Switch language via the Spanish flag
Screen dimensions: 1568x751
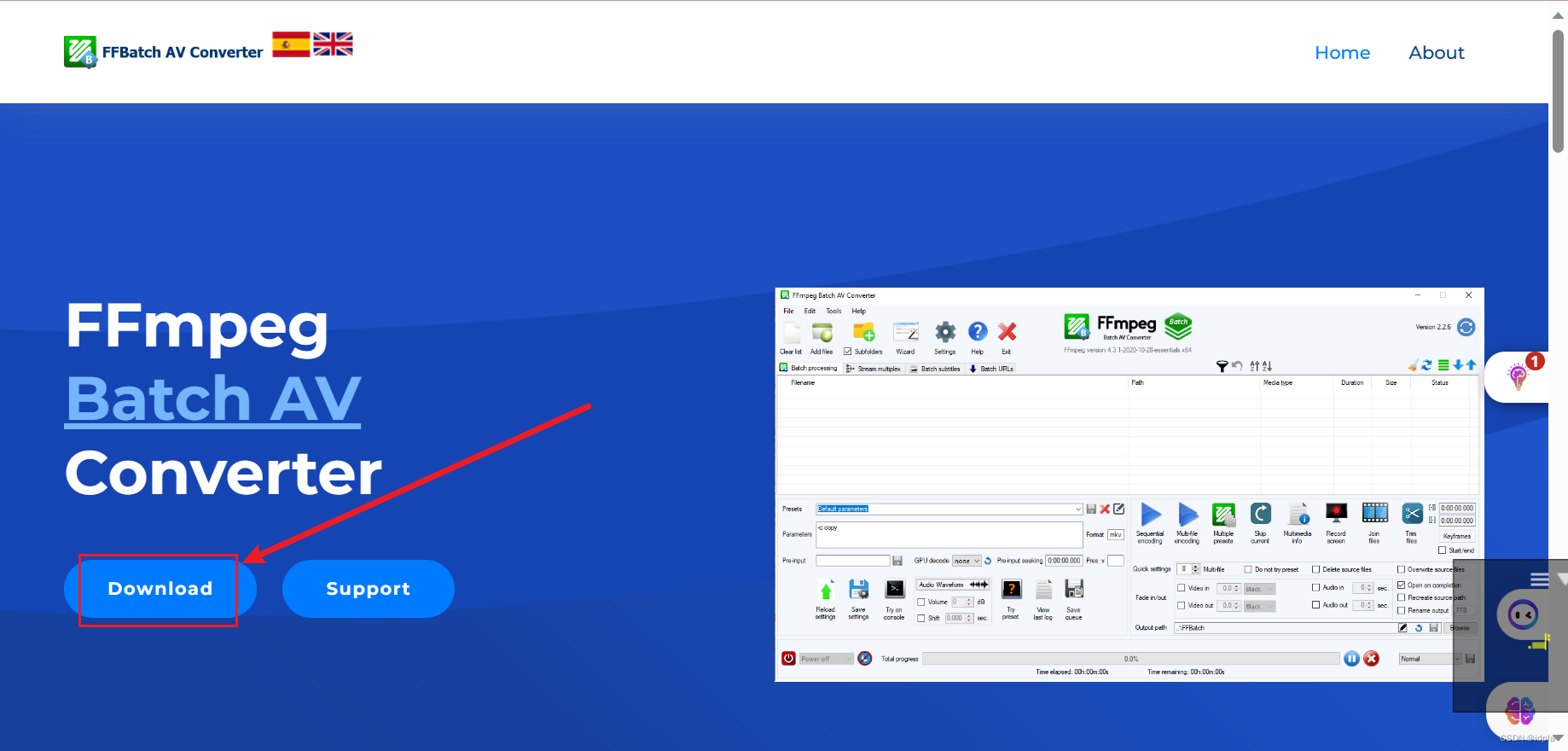291,44
